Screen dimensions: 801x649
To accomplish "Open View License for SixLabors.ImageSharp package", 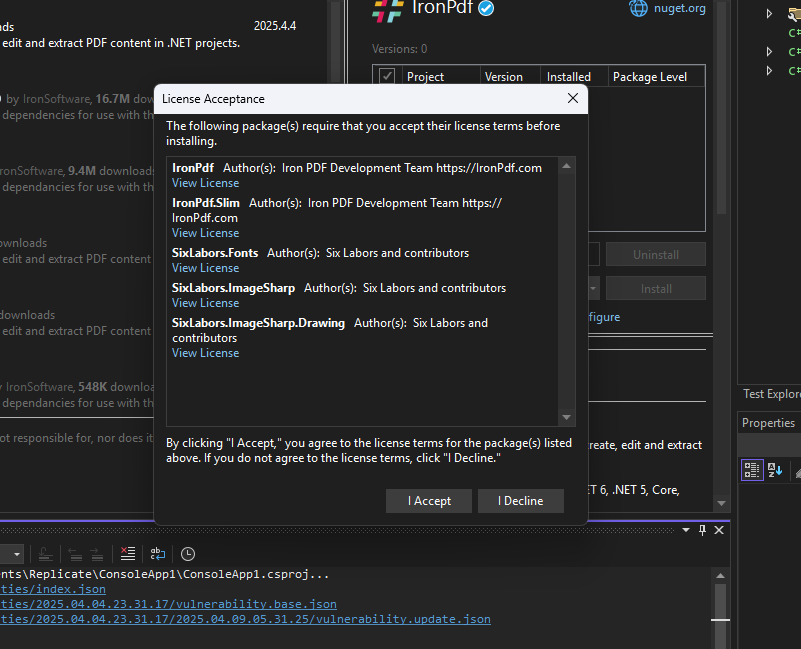I will coord(205,303).
